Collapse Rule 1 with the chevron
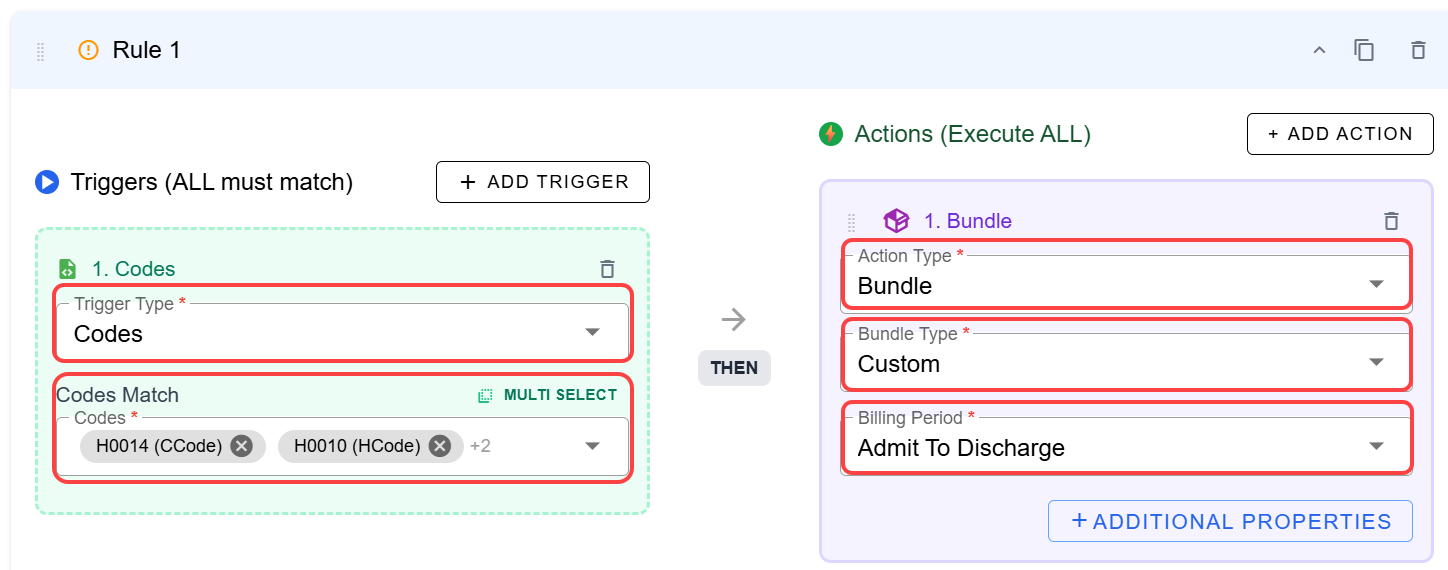Image resolution: width=1448 pixels, height=570 pixels. [x=1319, y=50]
